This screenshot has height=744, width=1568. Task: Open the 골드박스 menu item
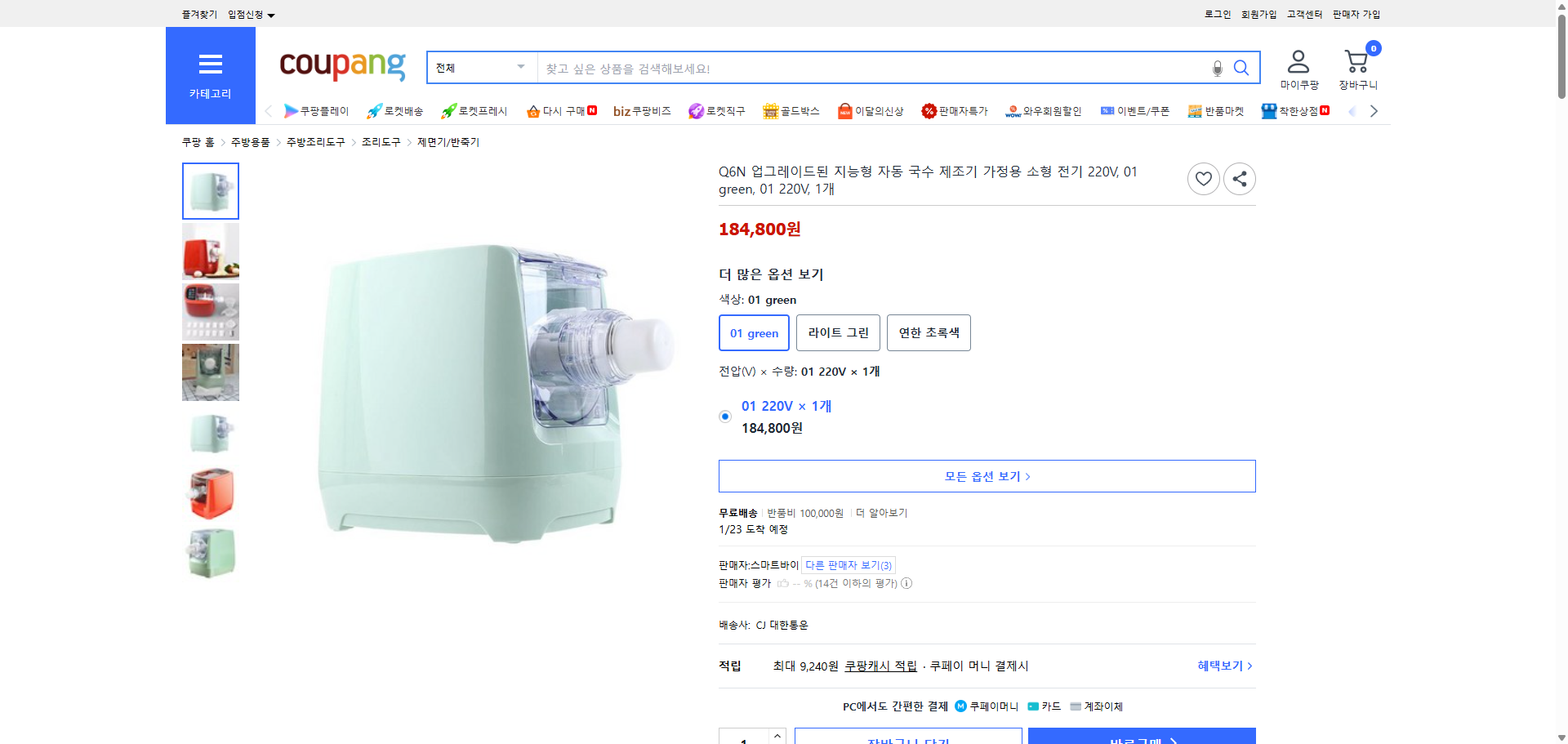(791, 110)
